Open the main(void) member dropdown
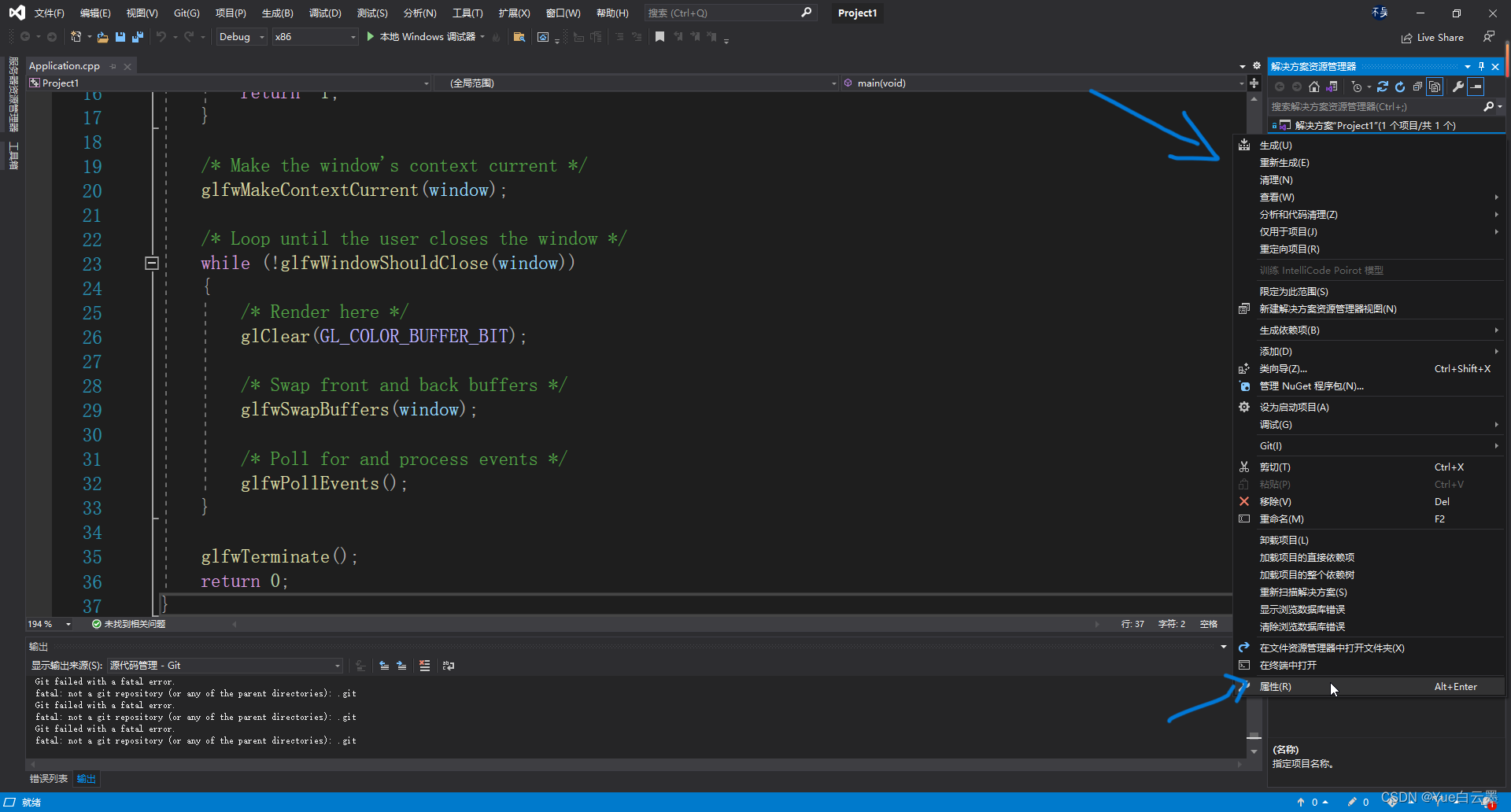Screen dimensions: 1511x812 1044,83
